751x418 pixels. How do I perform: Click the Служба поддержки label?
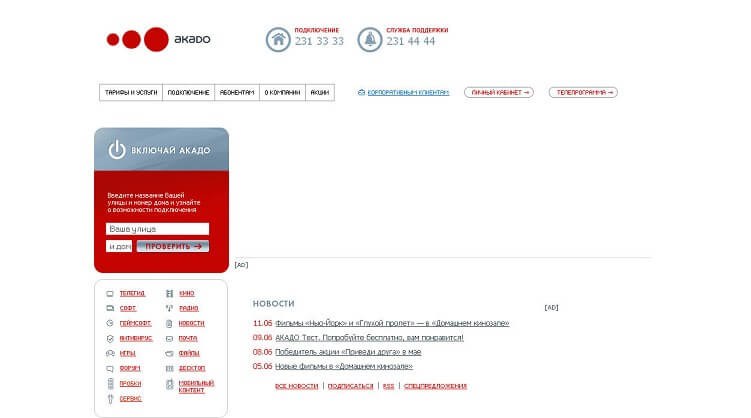417,30
